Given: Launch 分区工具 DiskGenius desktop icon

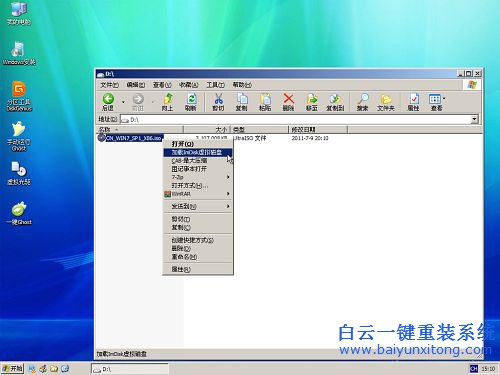Looking at the screenshot, I should pyautogui.click(x=19, y=96).
